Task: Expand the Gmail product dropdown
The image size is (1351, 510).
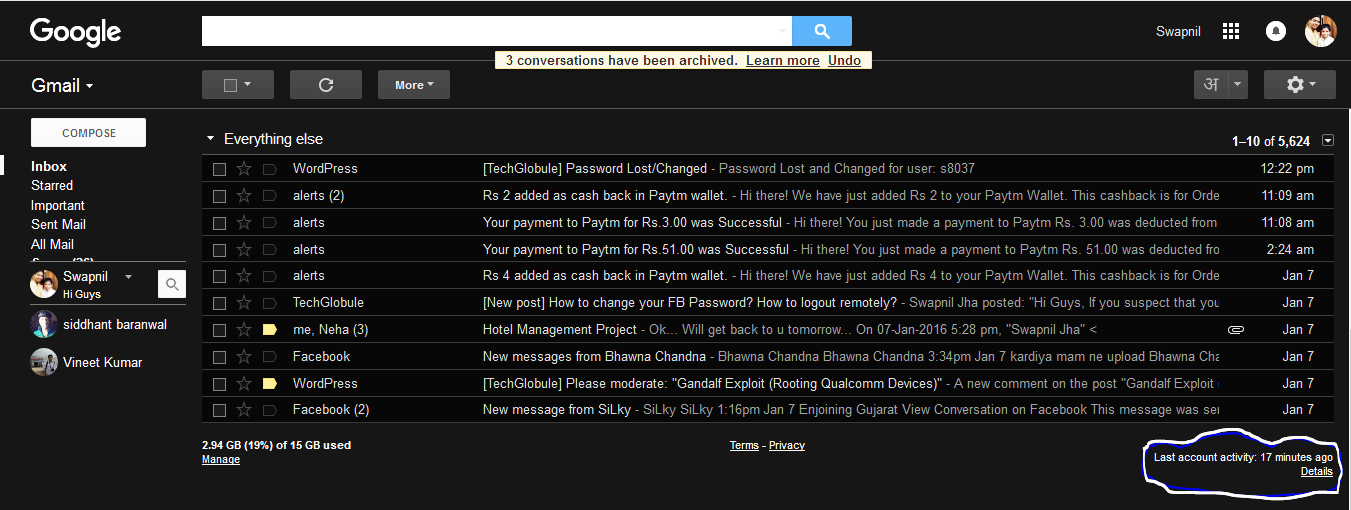Action: [63, 86]
